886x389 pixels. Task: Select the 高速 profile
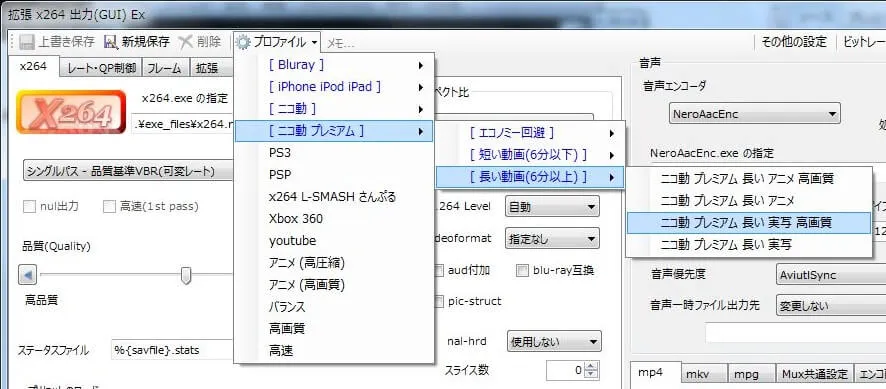click(x=335, y=351)
